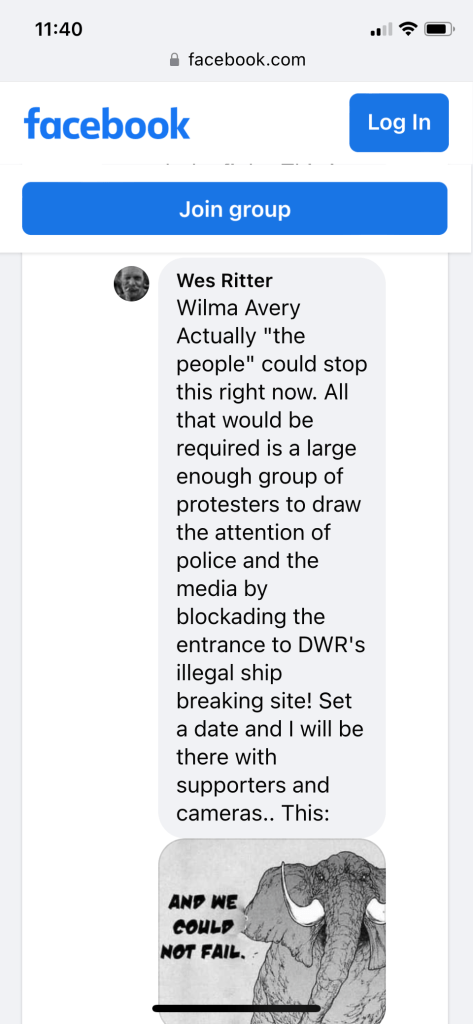
Task: Tap the cellular signal bars icon
Action: pyautogui.click(x=382, y=30)
